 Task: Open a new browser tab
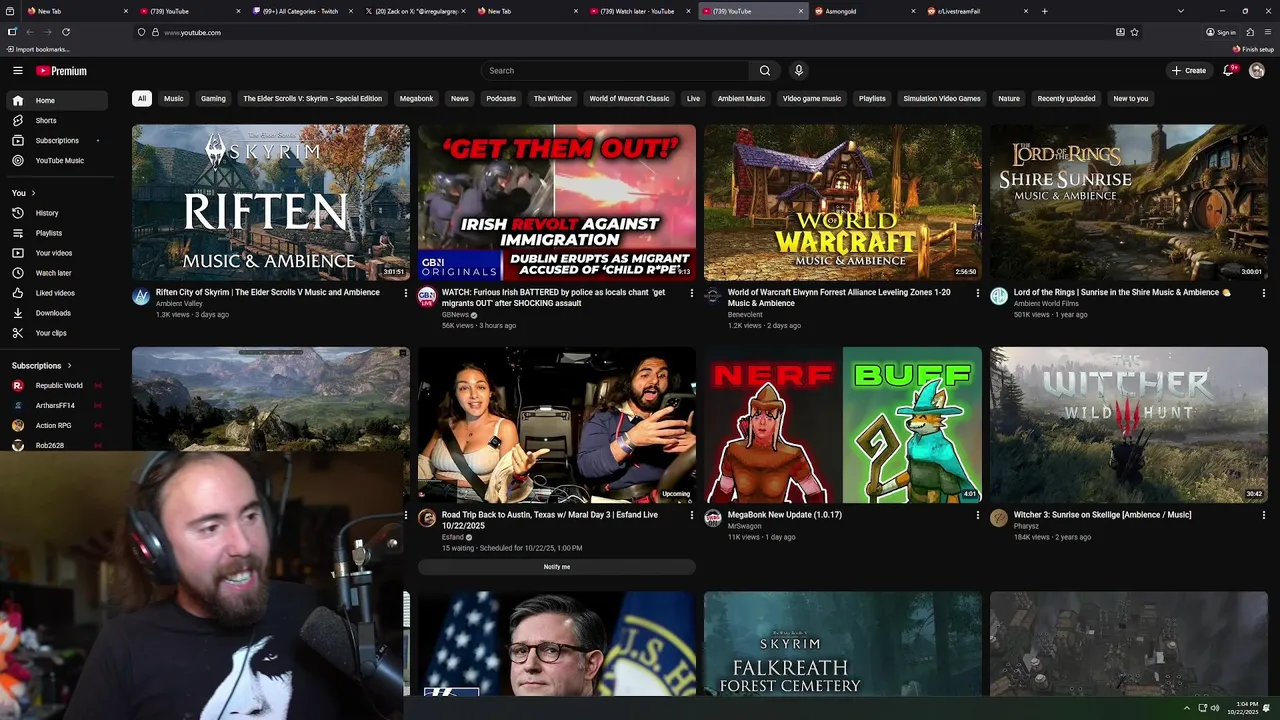click(1045, 11)
